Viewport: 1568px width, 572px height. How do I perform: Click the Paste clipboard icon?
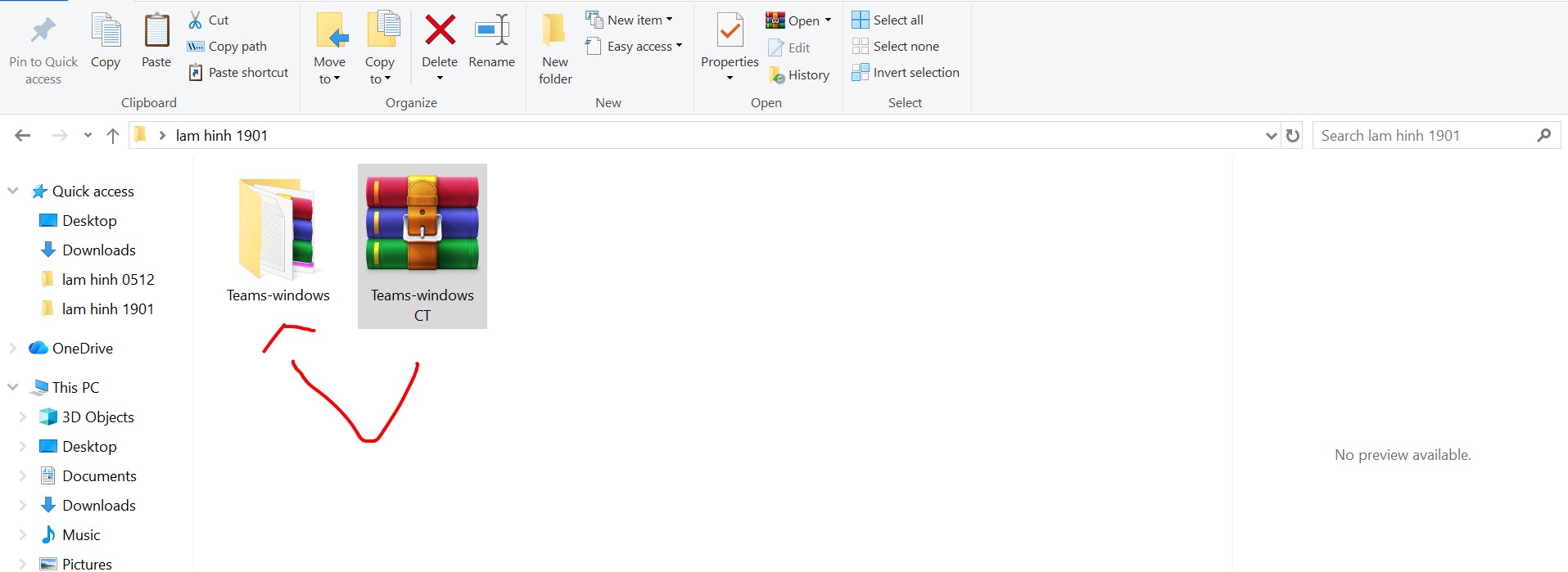156,32
